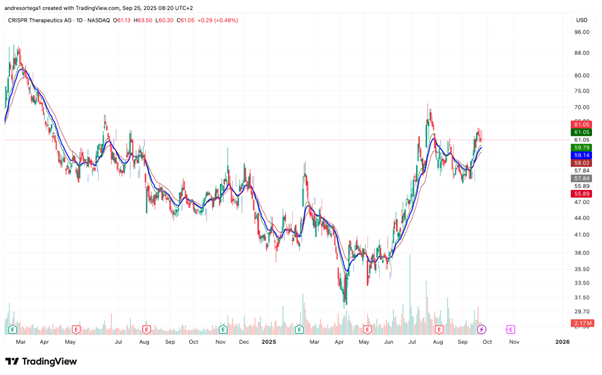Click the red 2.17M volume tag
The image size is (602, 375).
click(x=582, y=323)
